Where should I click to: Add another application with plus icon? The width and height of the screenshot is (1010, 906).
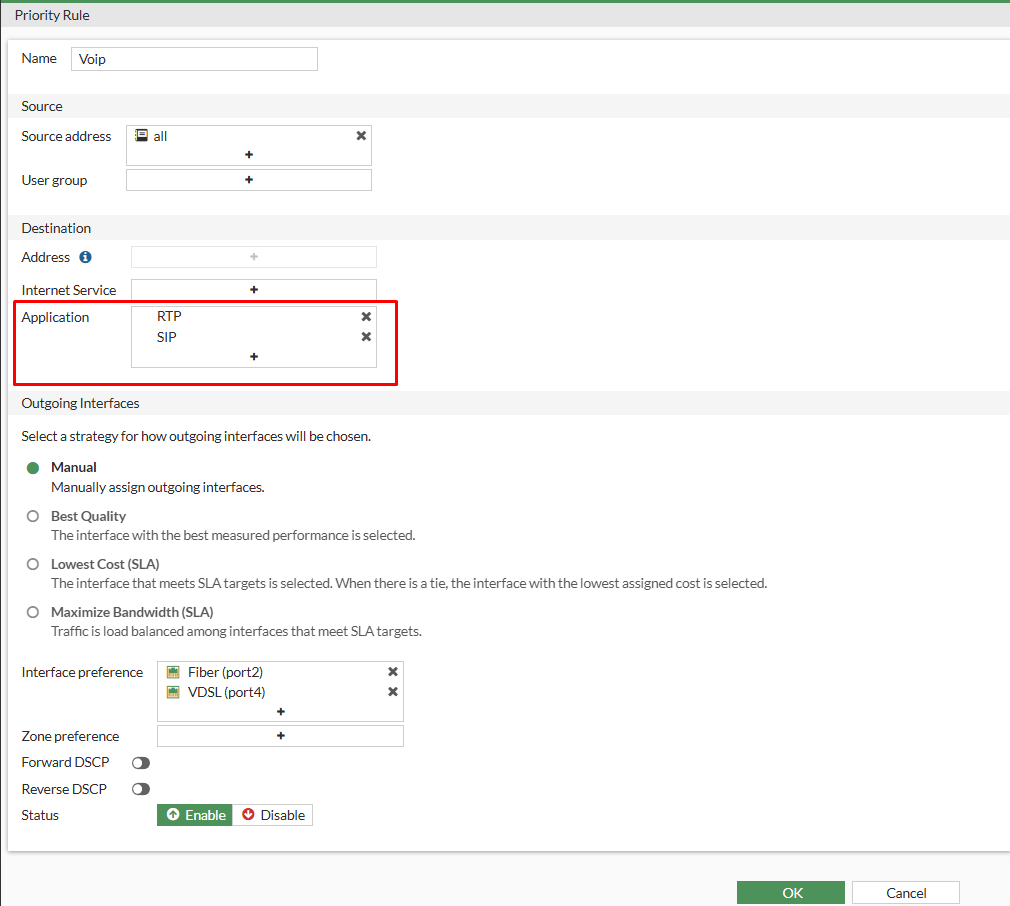254,356
